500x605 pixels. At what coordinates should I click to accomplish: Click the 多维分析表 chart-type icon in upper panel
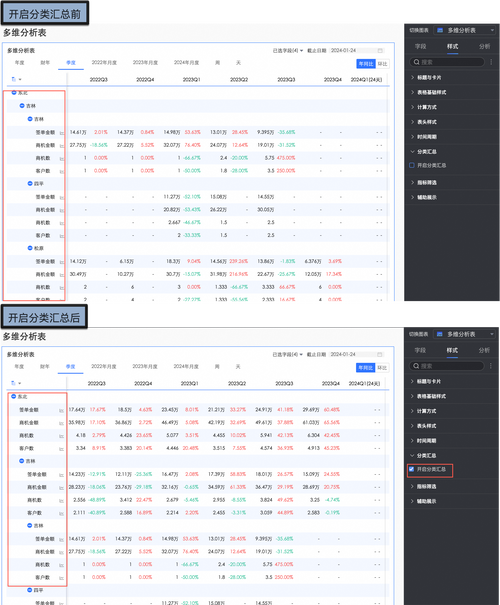440,30
